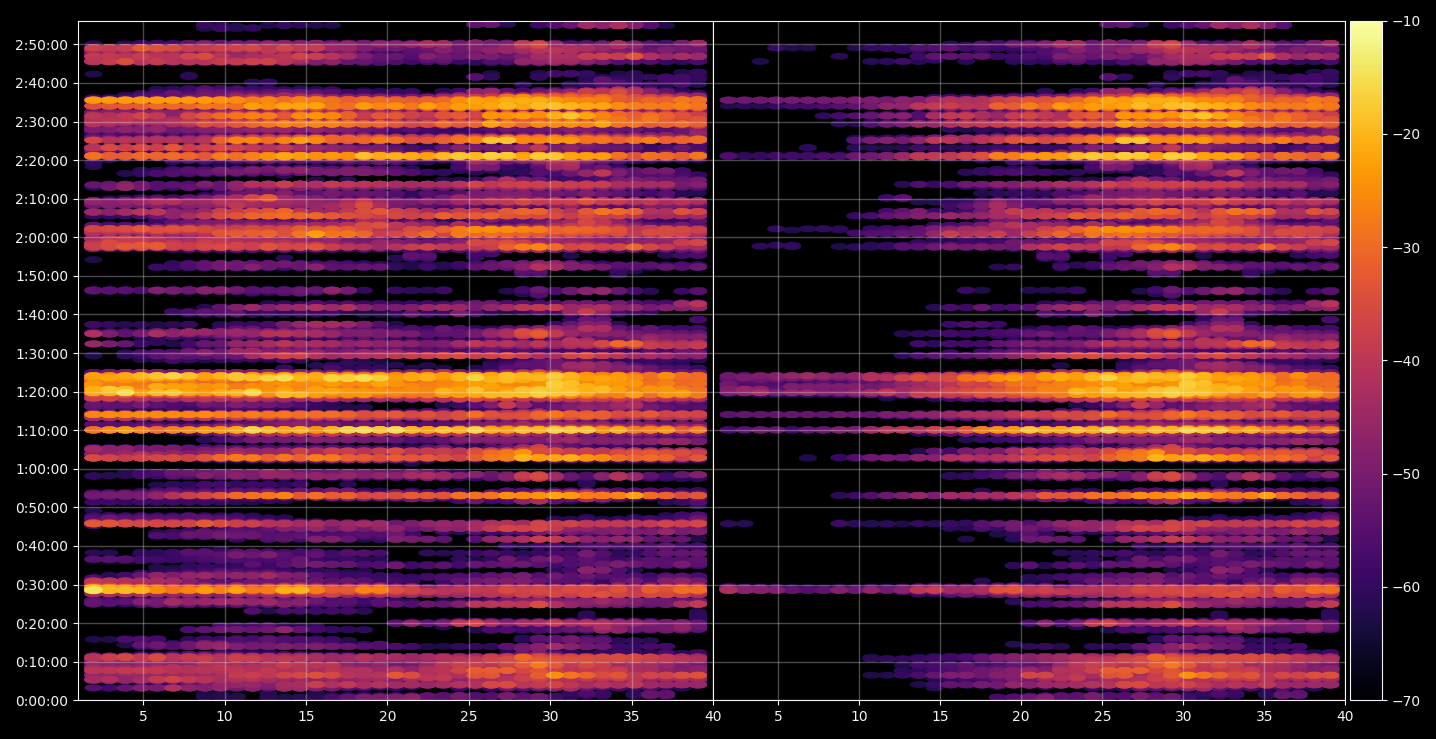Select the 0:30:00 y-axis tick label
The width and height of the screenshot is (1436, 739).
pyautogui.click(x=41, y=585)
